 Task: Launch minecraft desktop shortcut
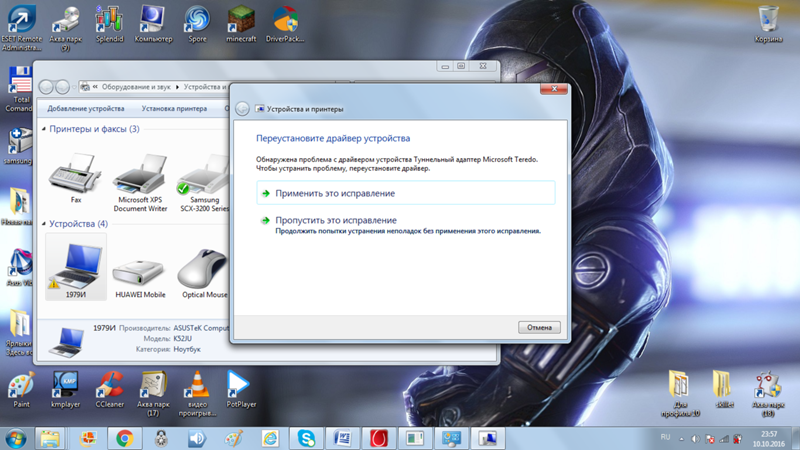[x=241, y=24]
